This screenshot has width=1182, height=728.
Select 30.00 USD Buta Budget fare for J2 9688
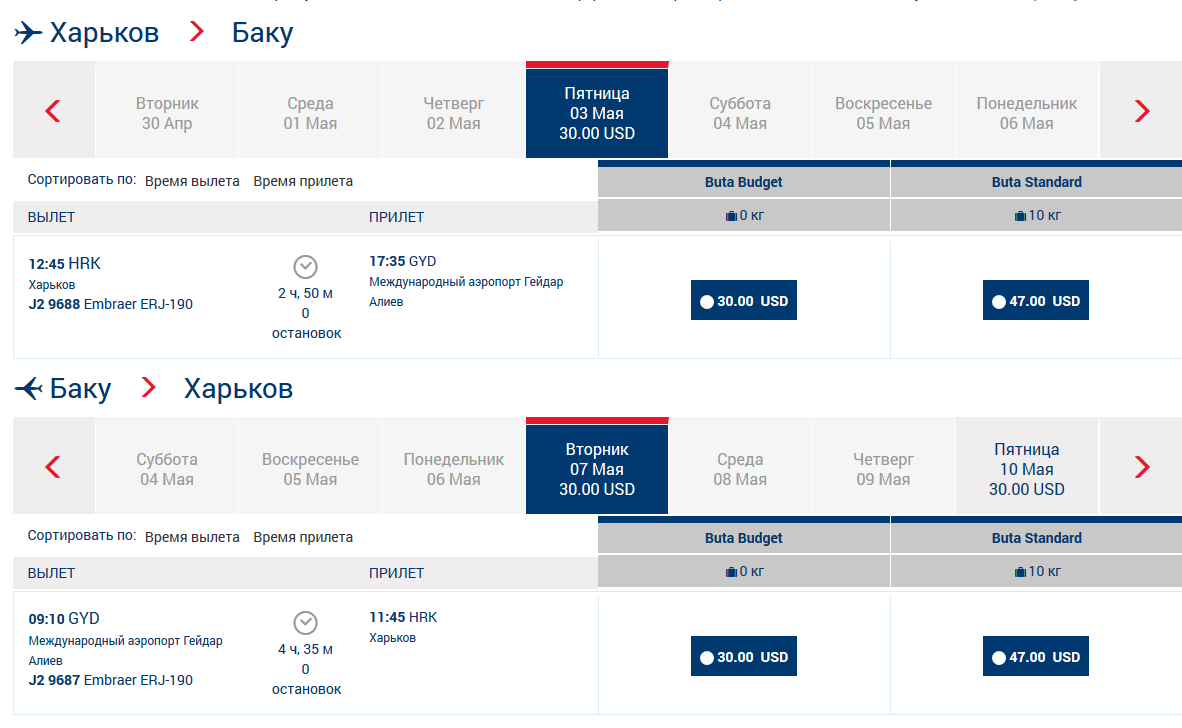point(743,301)
